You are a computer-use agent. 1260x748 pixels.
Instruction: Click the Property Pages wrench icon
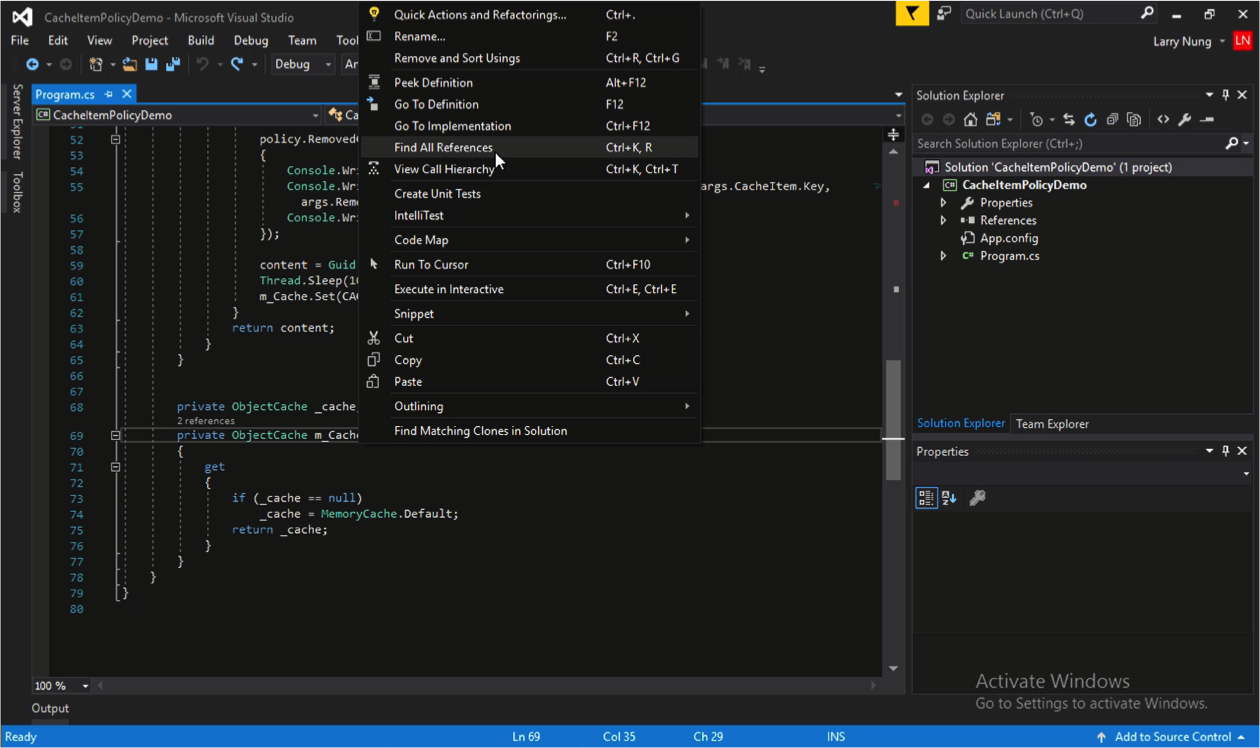click(977, 498)
